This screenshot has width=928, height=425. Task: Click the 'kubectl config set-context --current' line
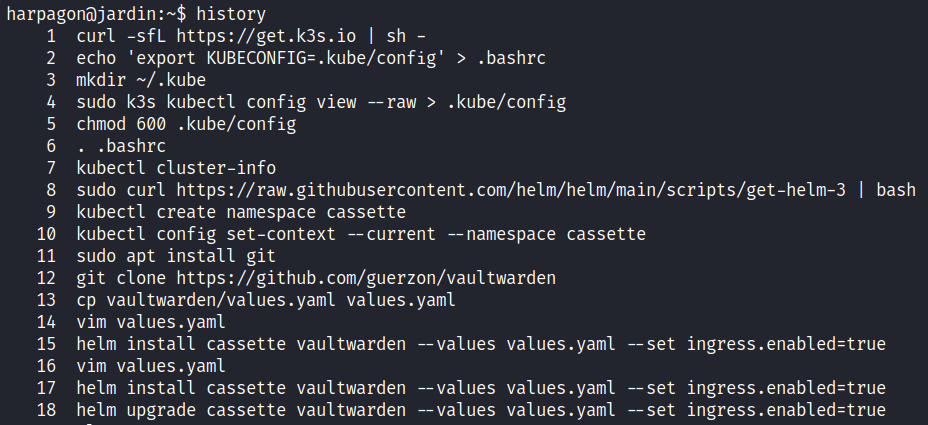[x=360, y=234]
